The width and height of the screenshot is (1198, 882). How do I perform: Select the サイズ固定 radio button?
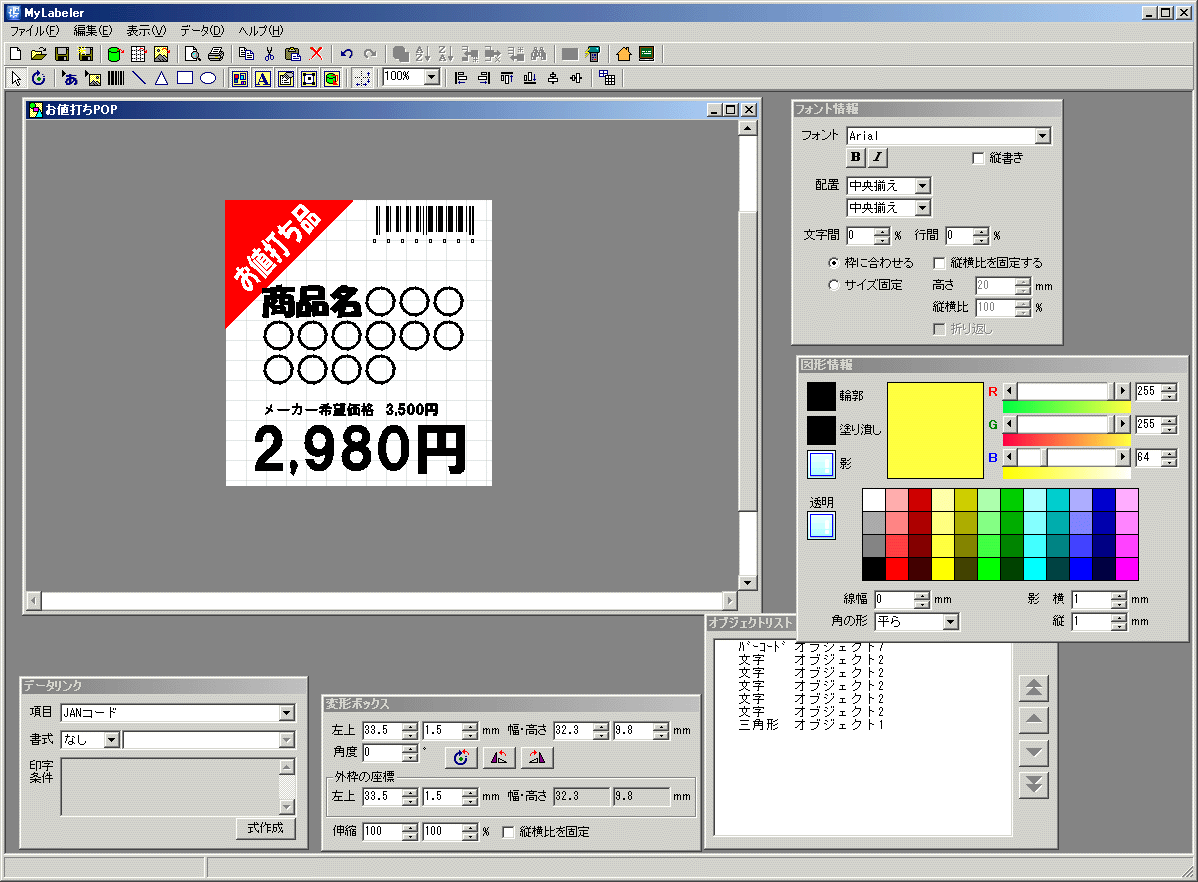(x=834, y=285)
